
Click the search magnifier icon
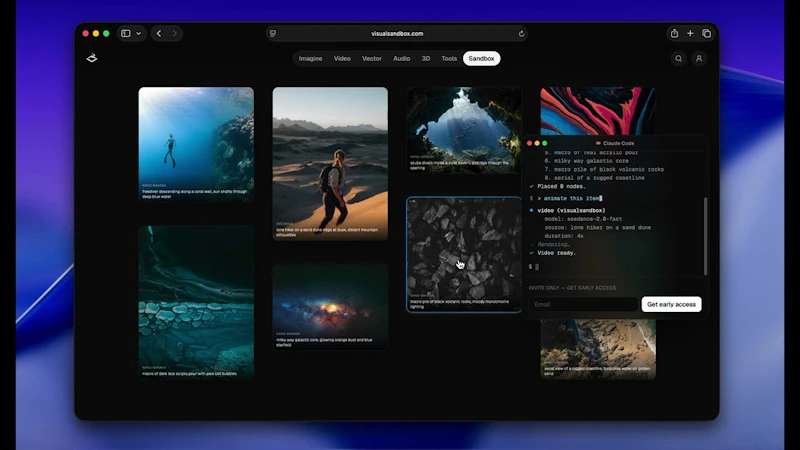[x=679, y=59]
